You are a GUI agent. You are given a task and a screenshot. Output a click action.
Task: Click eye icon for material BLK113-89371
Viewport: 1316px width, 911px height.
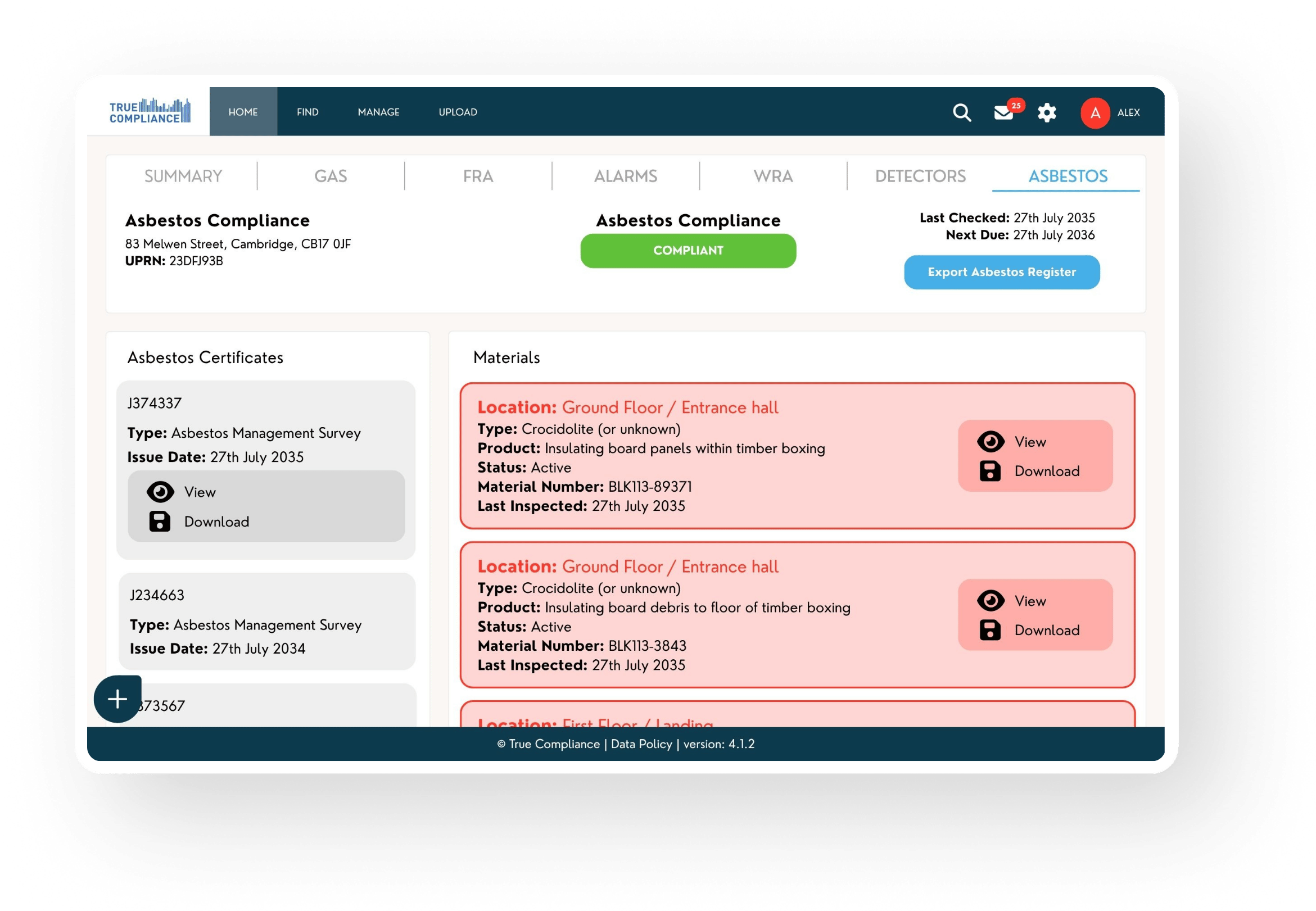991,442
